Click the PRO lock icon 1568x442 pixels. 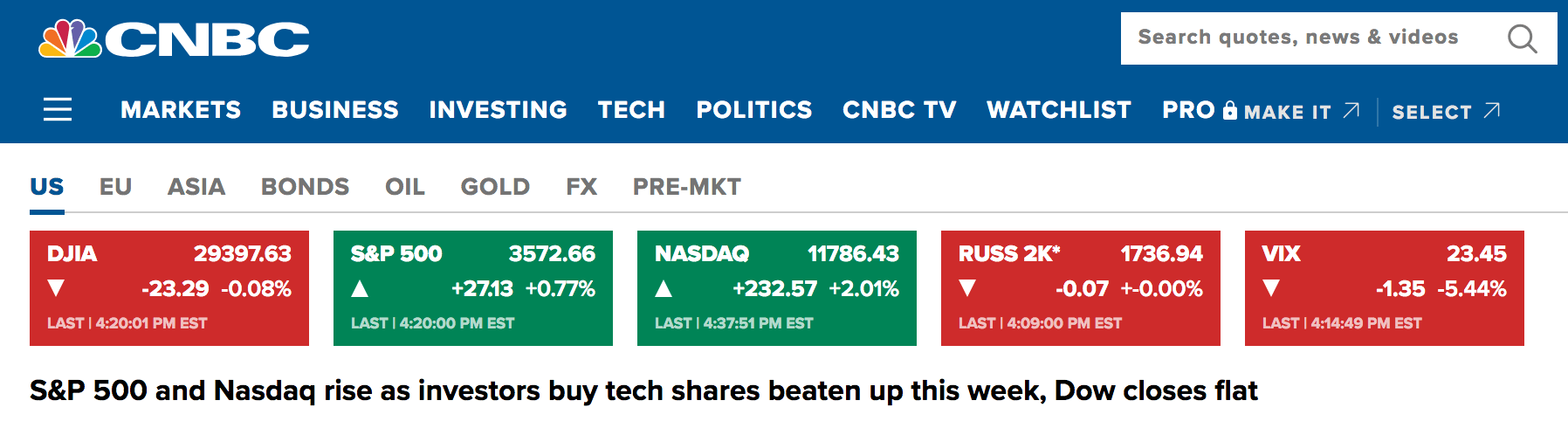[1230, 110]
